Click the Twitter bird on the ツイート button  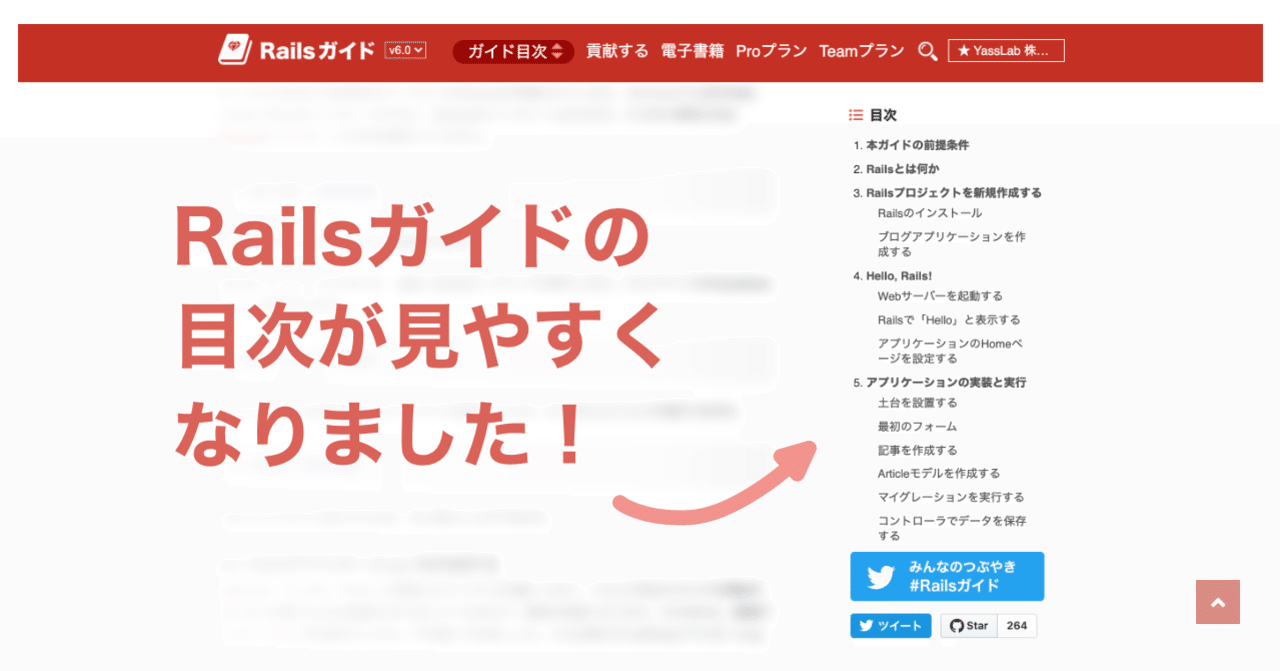point(867,625)
